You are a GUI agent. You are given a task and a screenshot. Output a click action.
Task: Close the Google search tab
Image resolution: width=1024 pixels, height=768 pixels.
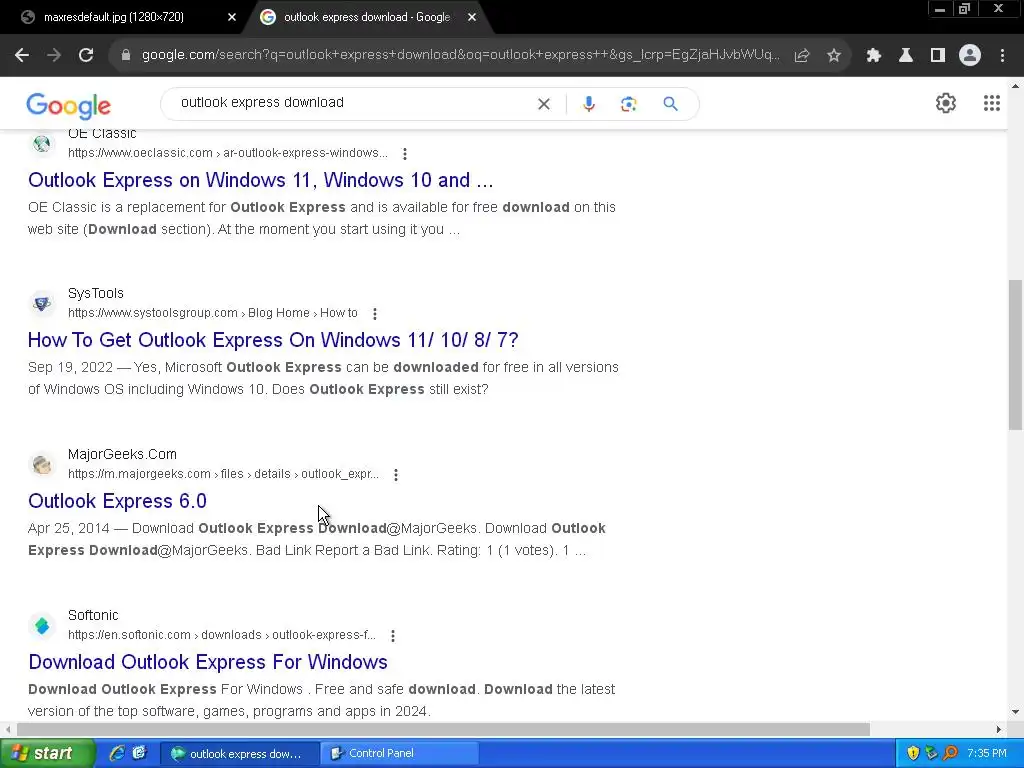pyautogui.click(x=472, y=18)
